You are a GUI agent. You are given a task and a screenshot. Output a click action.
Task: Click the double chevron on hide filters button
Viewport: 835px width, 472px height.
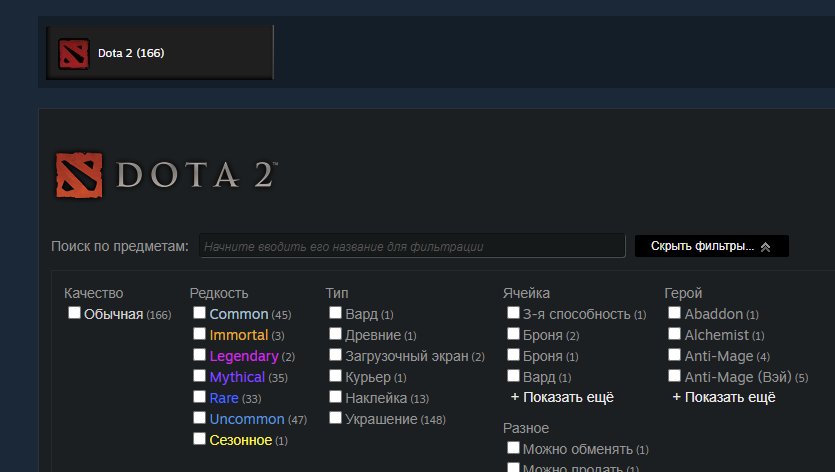point(766,246)
